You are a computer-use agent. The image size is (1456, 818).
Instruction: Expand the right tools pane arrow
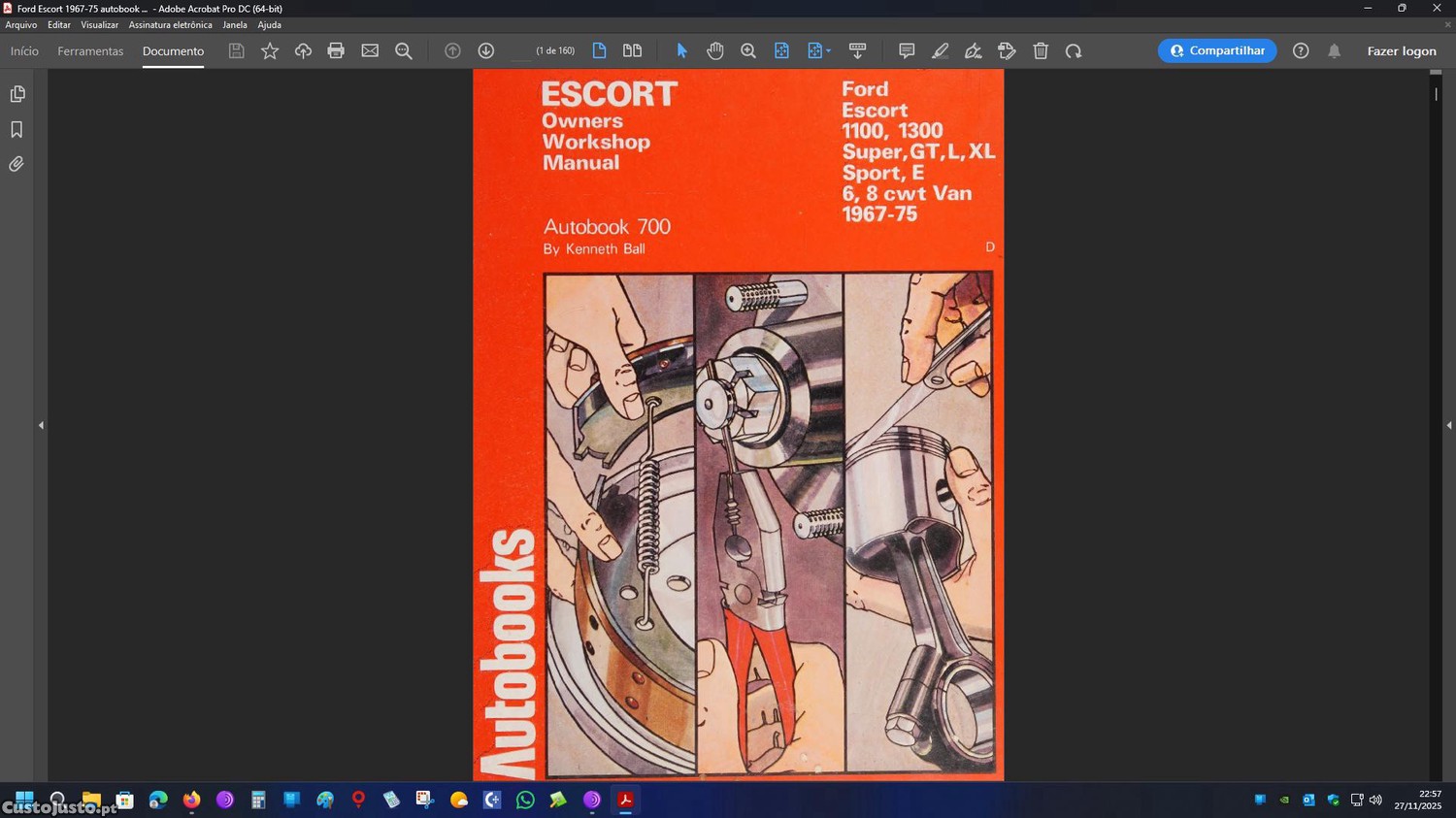coord(1448,425)
